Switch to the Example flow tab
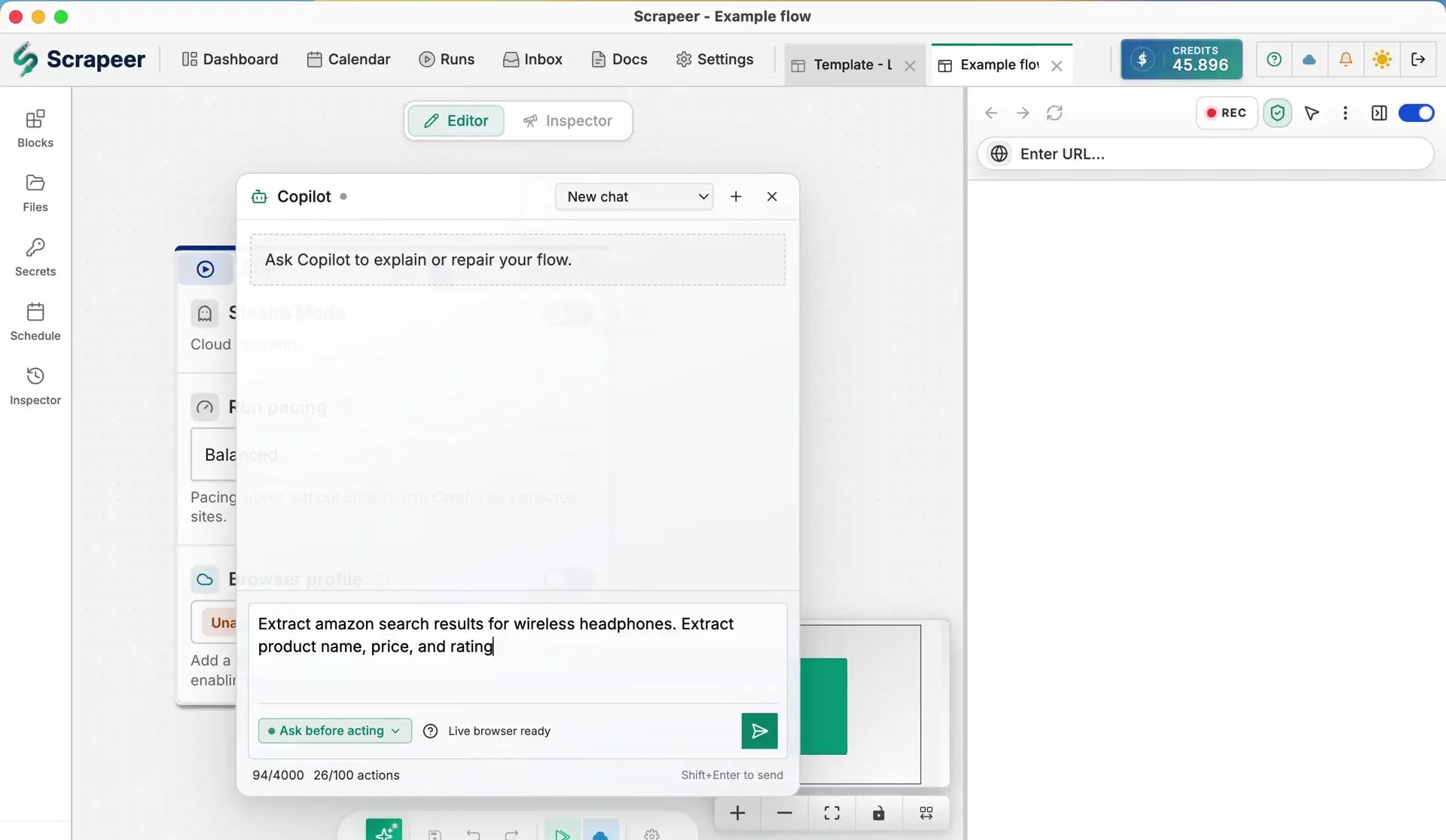 tap(990, 65)
